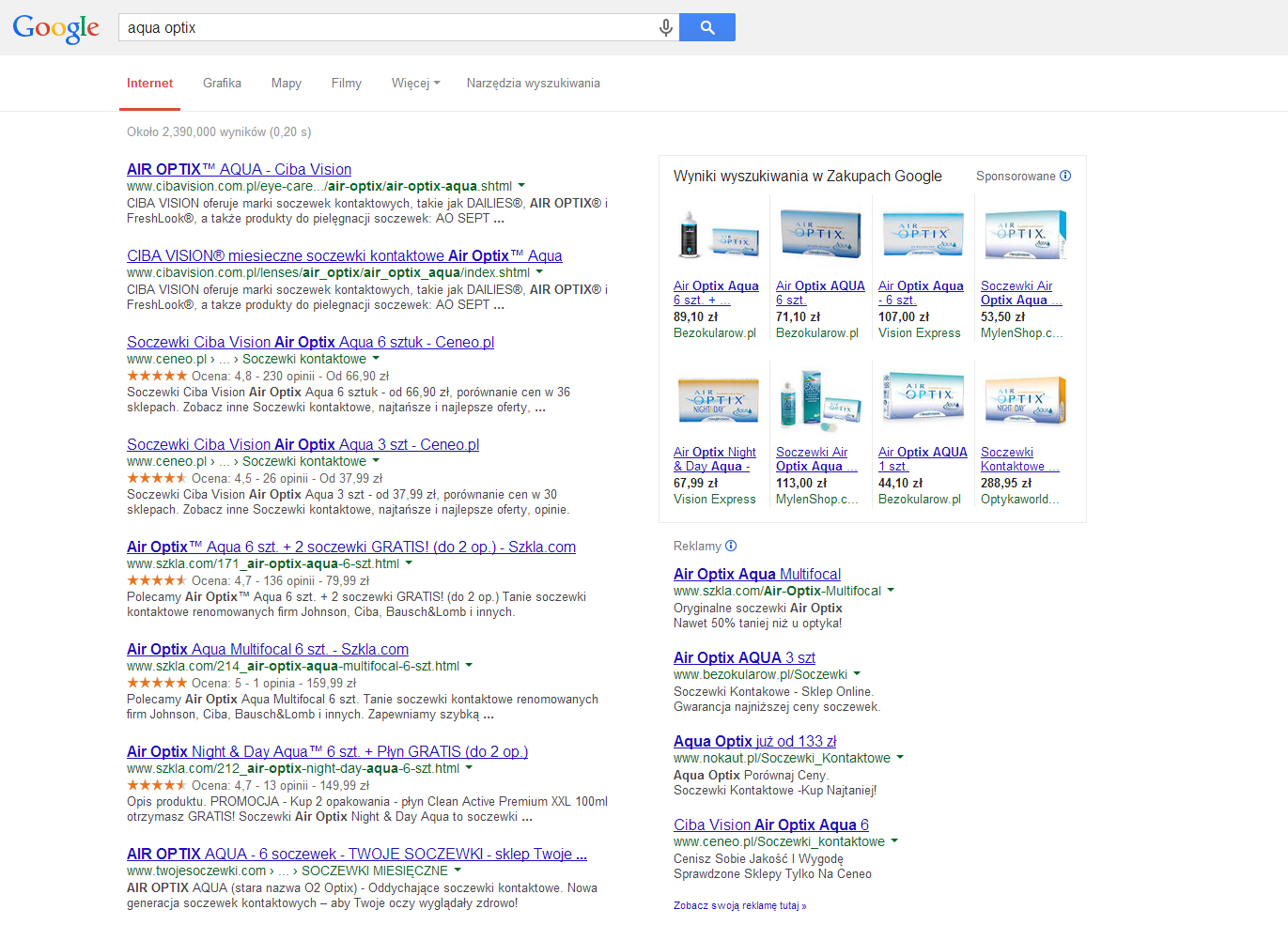Viewport: 1288px width, 925px height.
Task: Open info icon next to Sponsorowane
Action: click(1065, 176)
